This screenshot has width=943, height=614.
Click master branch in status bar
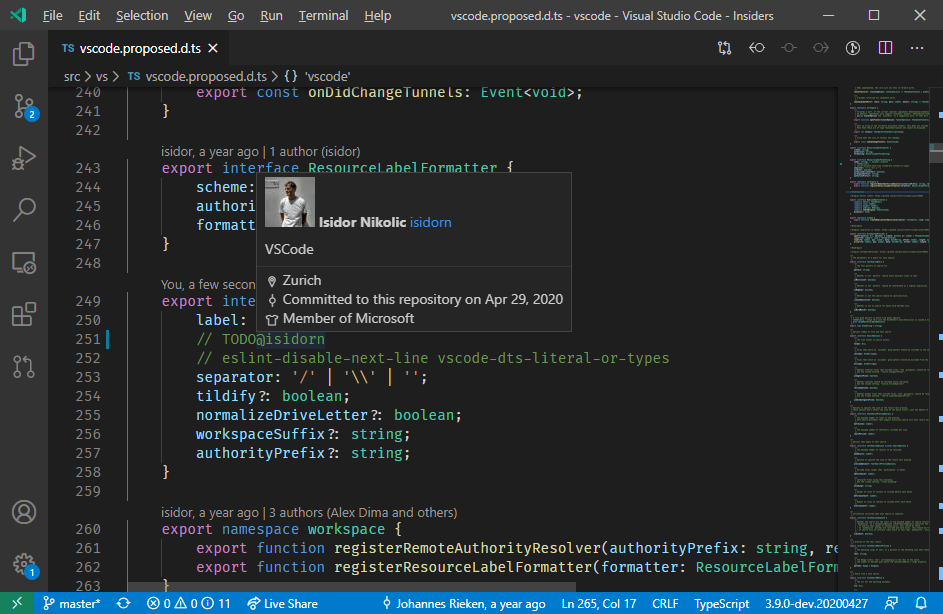point(72,604)
